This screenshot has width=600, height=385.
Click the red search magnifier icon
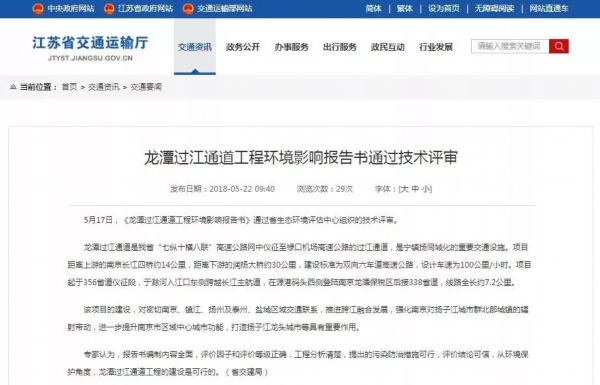click(559, 46)
